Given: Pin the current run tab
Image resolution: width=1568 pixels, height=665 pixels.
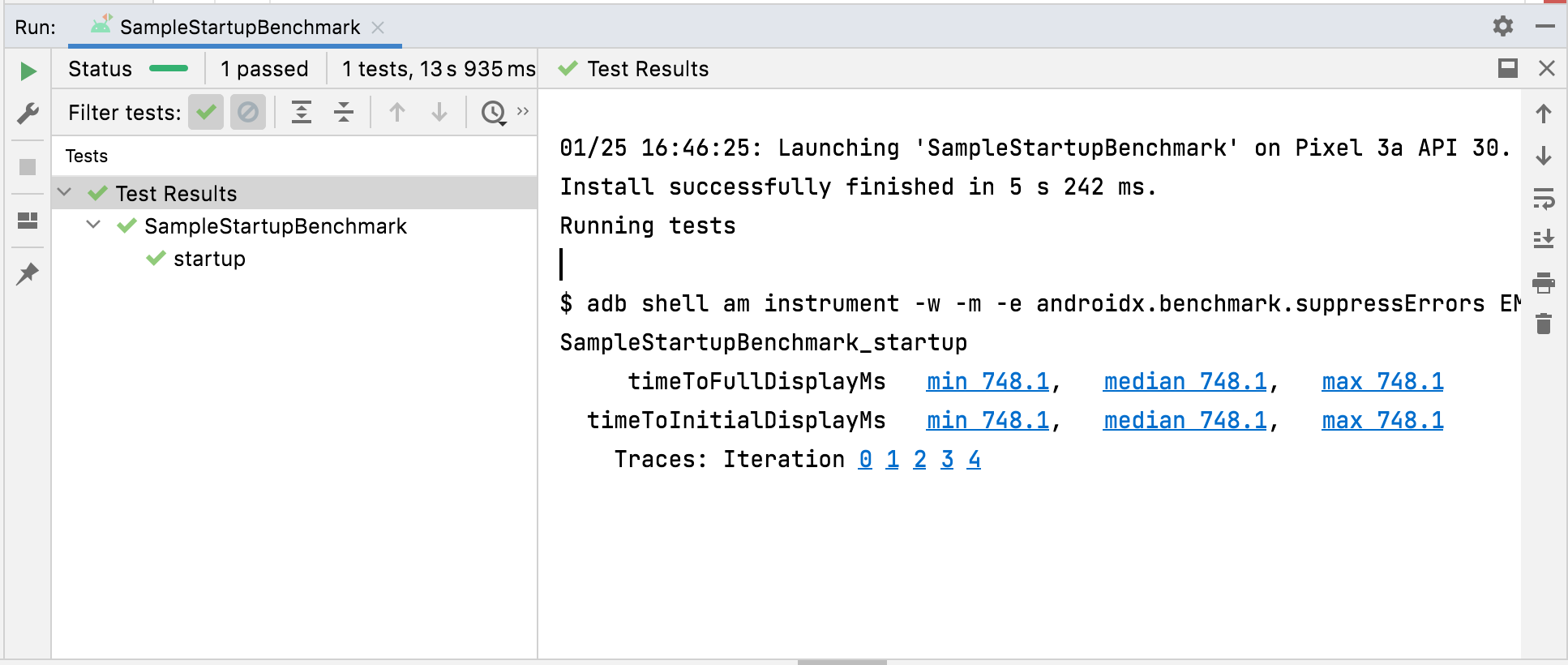Looking at the screenshot, I should click(x=28, y=274).
